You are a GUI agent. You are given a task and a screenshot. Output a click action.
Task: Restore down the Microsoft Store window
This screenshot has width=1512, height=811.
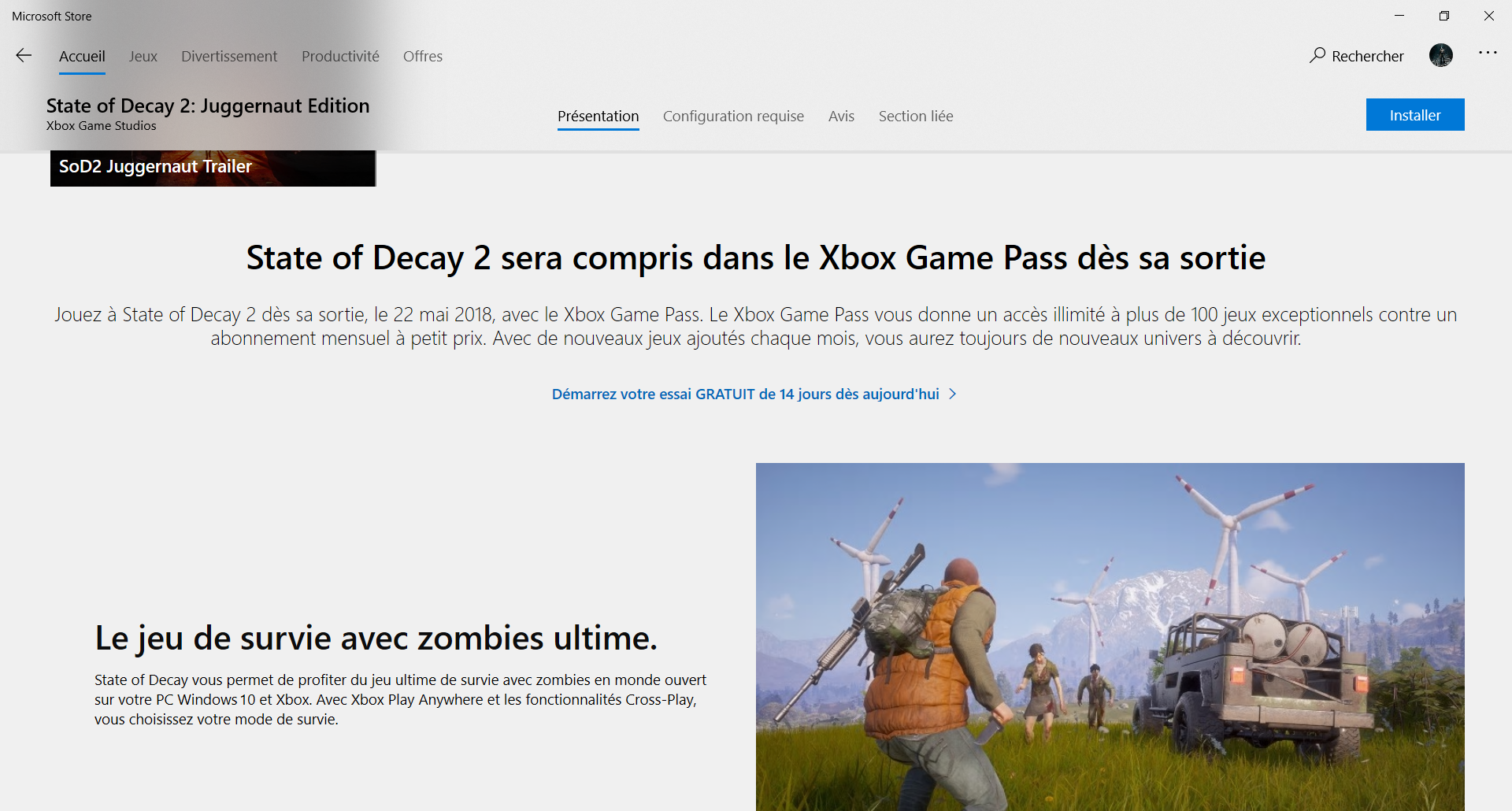[1444, 16]
